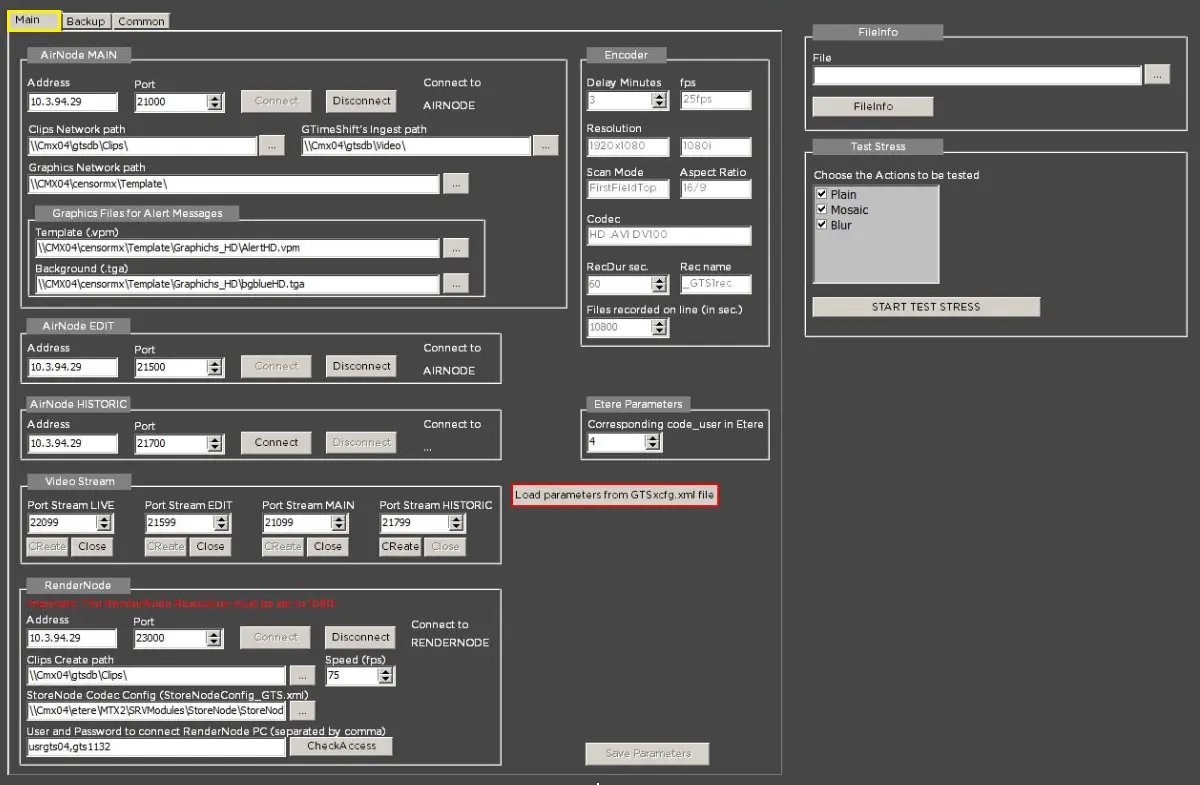The width and height of the screenshot is (1200, 785).
Task: Open the Common tab
Action: point(140,21)
